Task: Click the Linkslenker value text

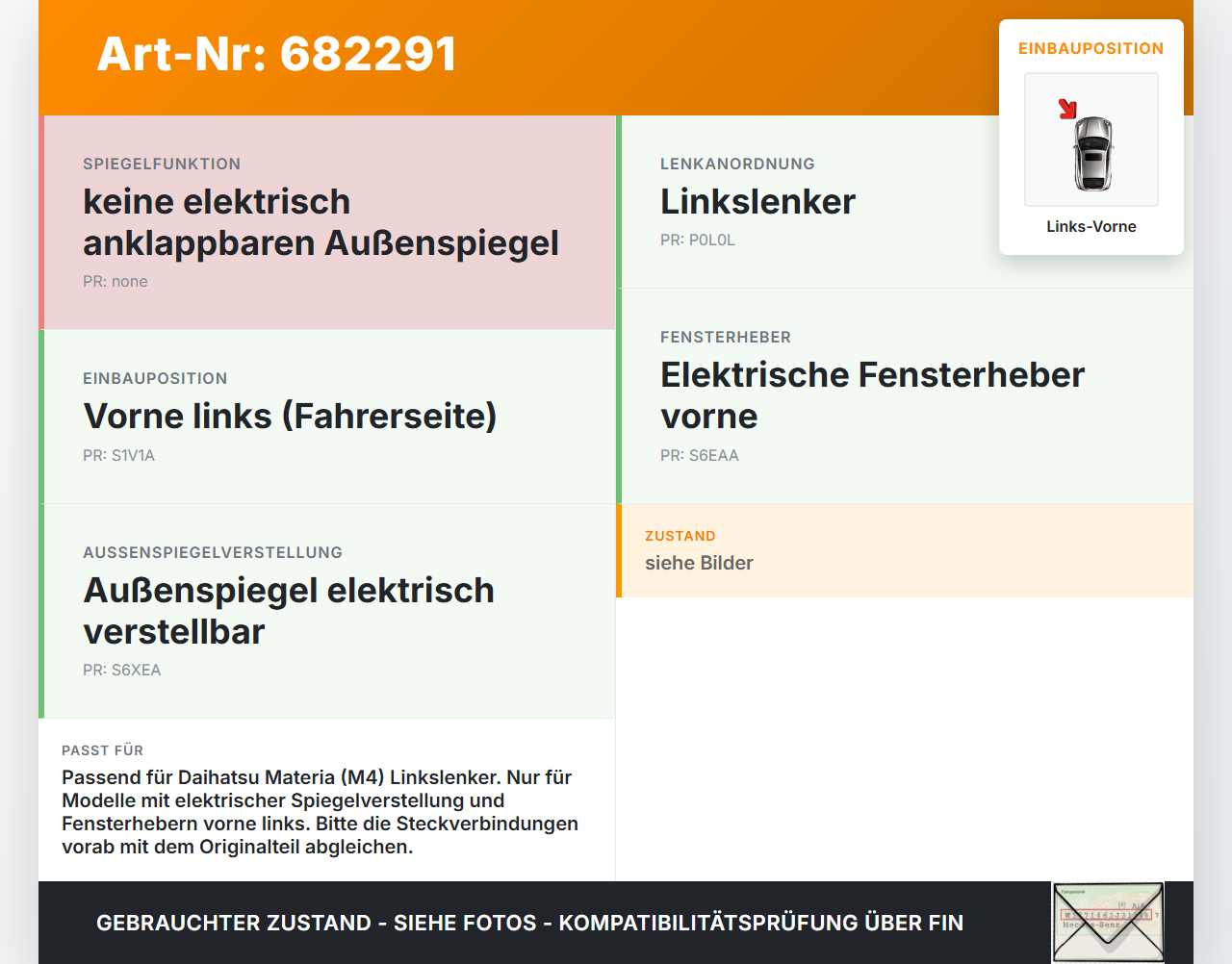Action: 757,201
